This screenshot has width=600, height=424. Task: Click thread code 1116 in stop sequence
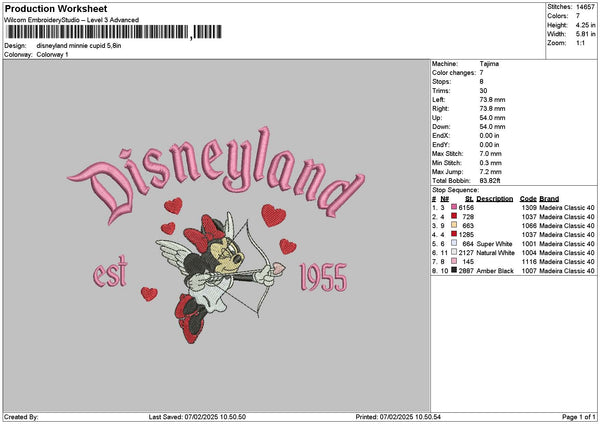tap(529, 261)
